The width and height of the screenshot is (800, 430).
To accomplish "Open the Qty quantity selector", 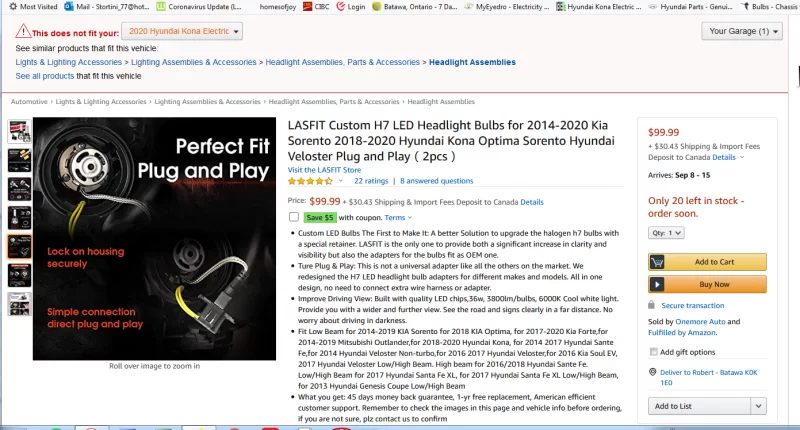I will 666,233.
